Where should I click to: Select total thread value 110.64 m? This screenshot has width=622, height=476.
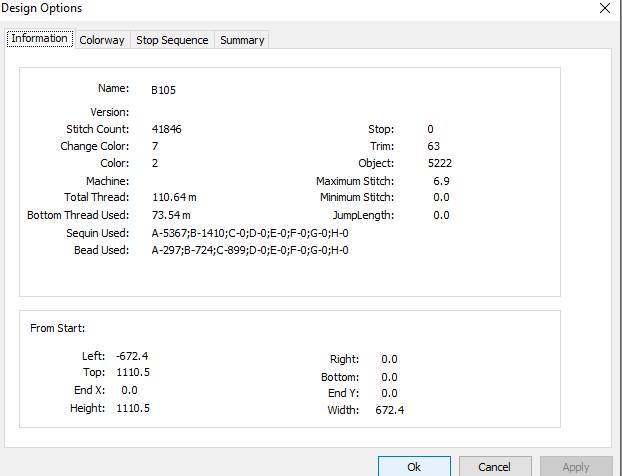tap(174, 197)
